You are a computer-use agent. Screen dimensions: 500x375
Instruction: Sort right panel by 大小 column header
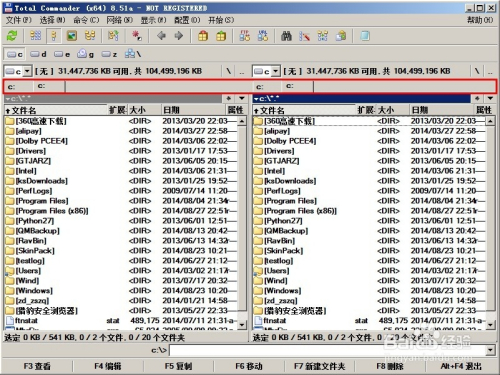[x=393, y=110]
